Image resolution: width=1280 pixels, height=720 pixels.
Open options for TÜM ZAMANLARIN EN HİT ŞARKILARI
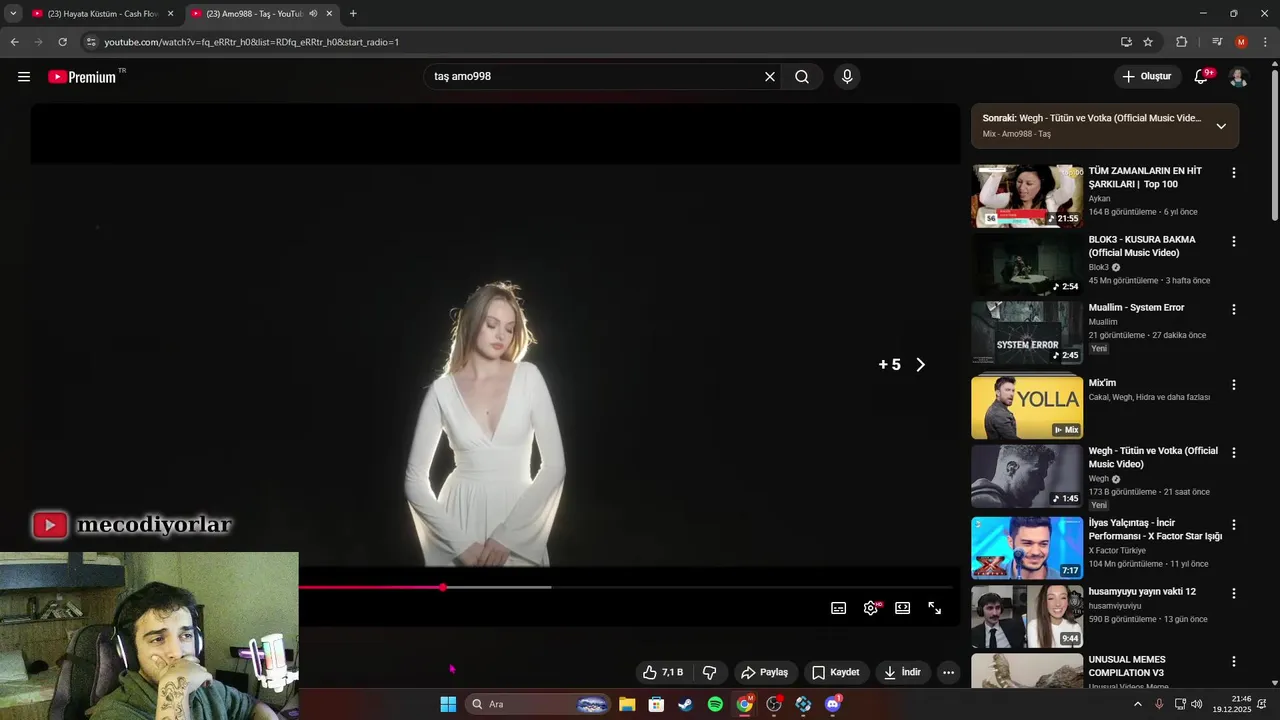[1233, 173]
